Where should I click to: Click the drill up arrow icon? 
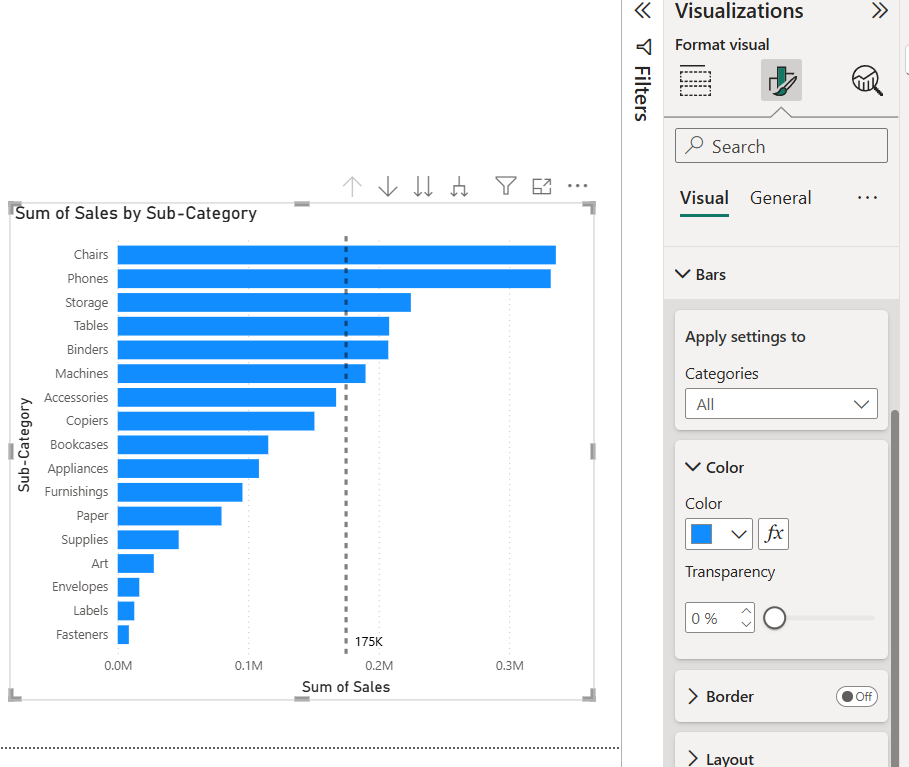(x=352, y=186)
